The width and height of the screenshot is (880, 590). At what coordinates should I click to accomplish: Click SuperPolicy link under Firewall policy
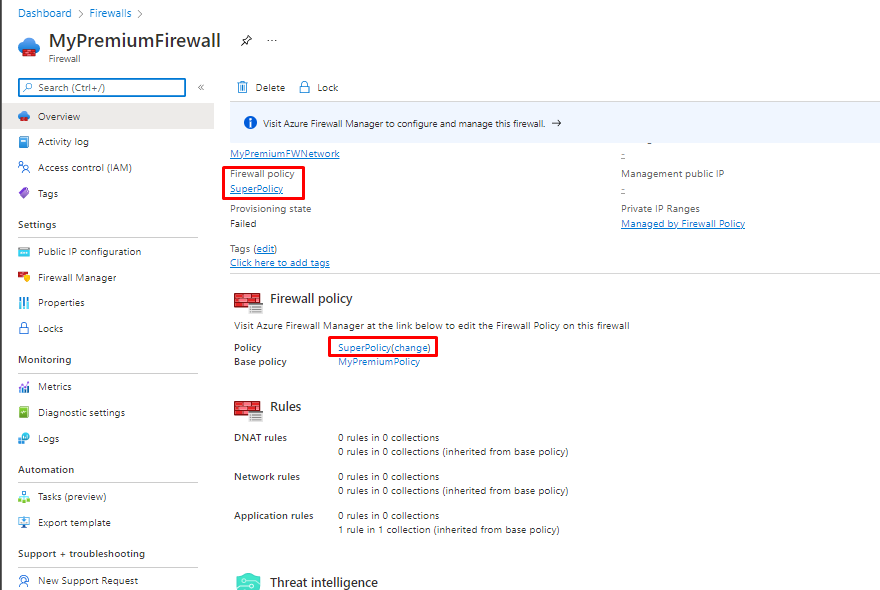click(256, 189)
